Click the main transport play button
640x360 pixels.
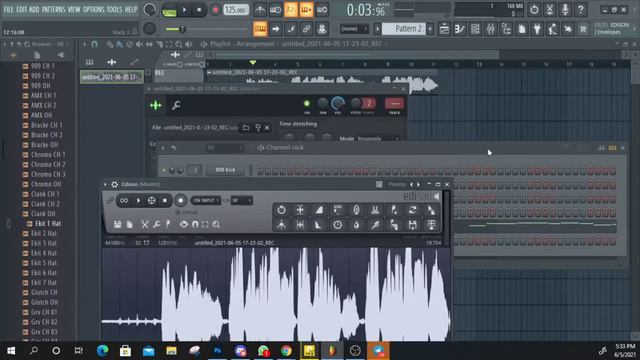(x=184, y=10)
